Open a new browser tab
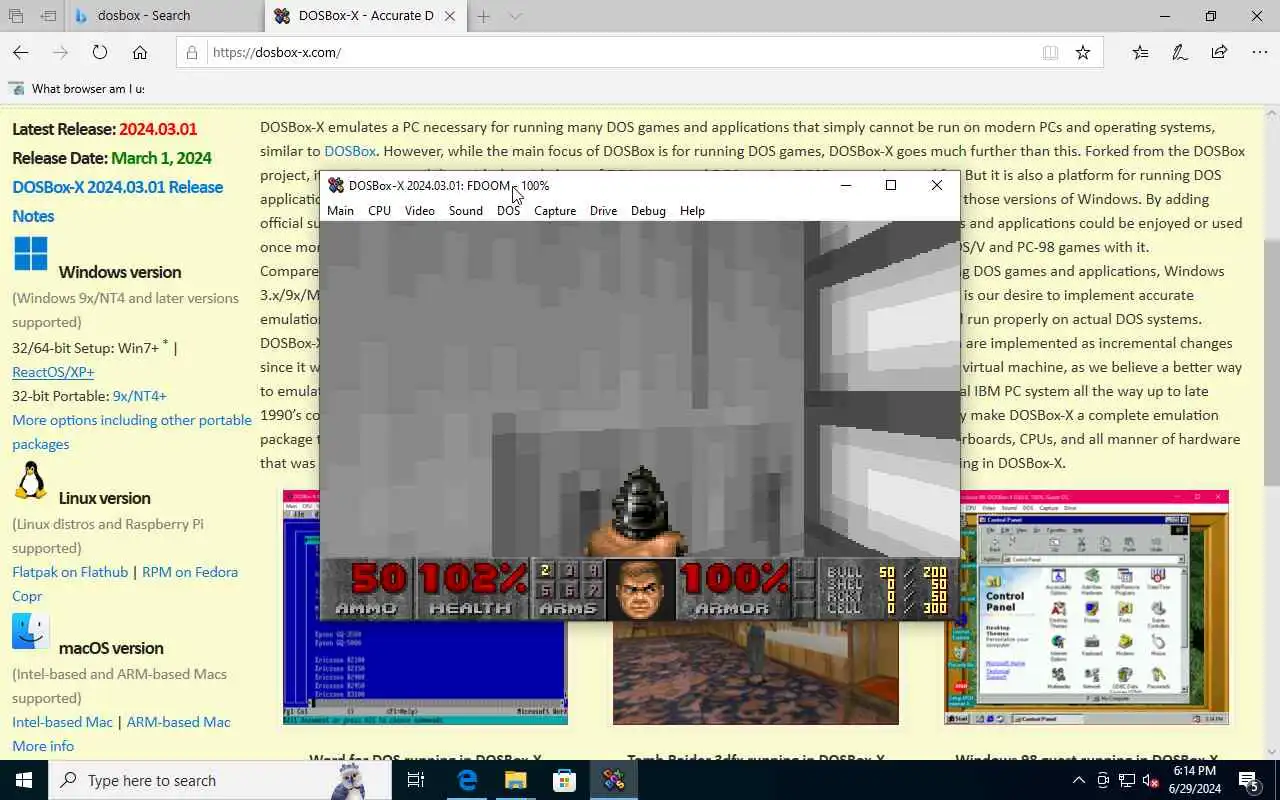This screenshot has height=800, width=1280. click(x=484, y=16)
